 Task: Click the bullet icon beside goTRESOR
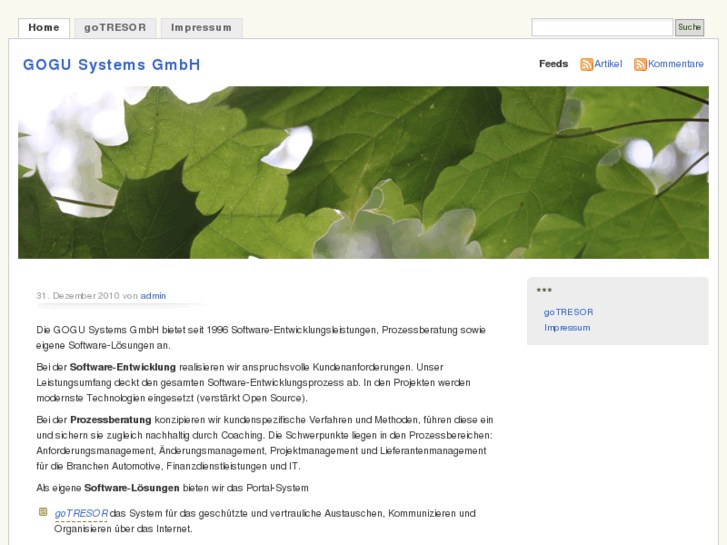[43, 512]
